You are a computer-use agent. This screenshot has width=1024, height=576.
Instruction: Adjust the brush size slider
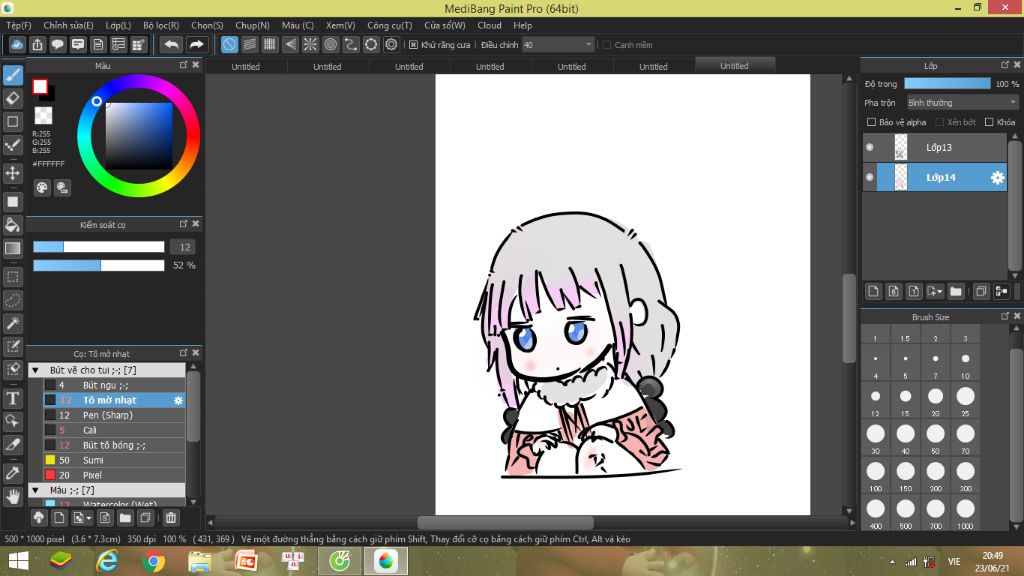[x=99, y=247]
